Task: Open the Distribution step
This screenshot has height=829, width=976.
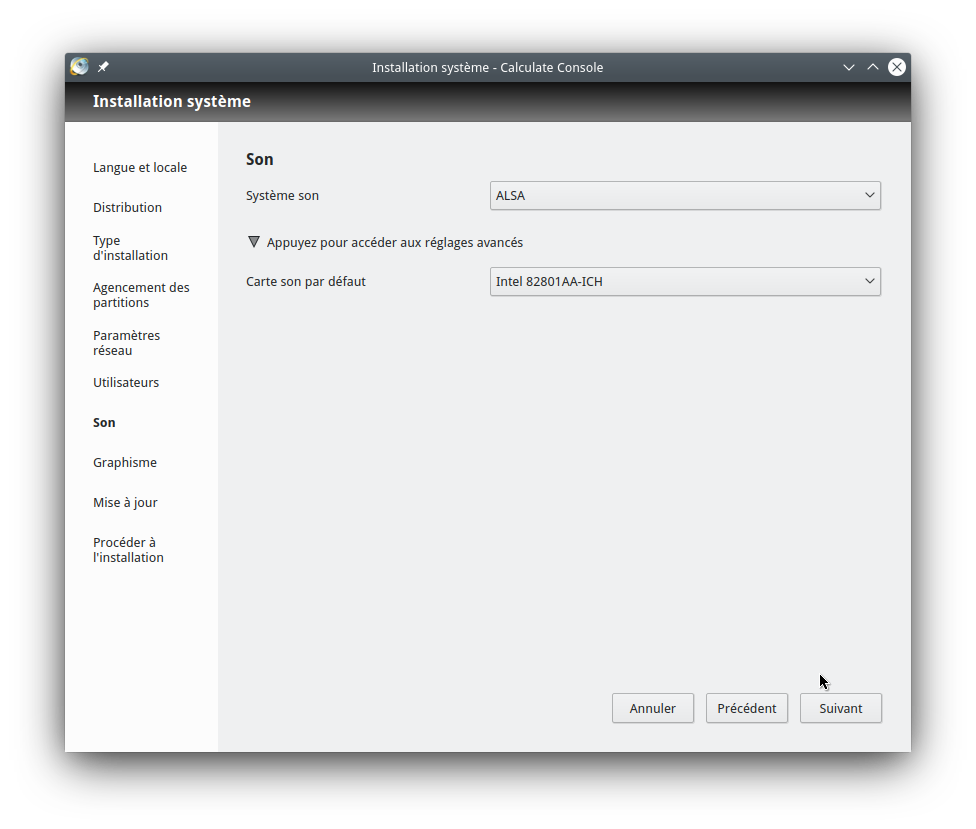Action: coord(127,208)
